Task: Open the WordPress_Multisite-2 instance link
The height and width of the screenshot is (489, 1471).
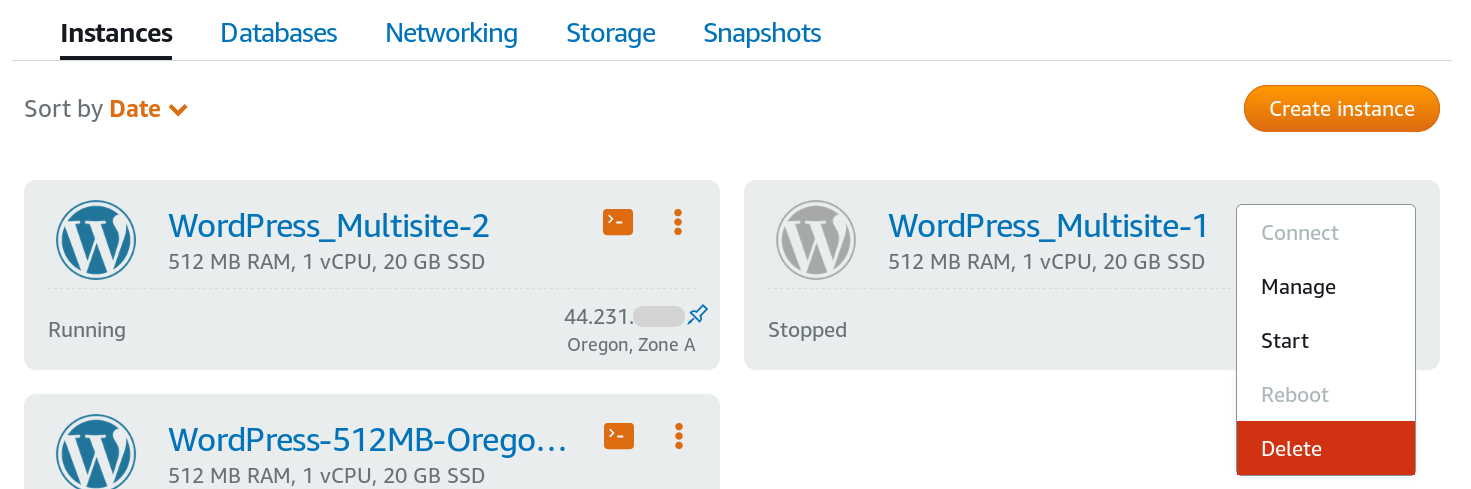Action: [329, 226]
